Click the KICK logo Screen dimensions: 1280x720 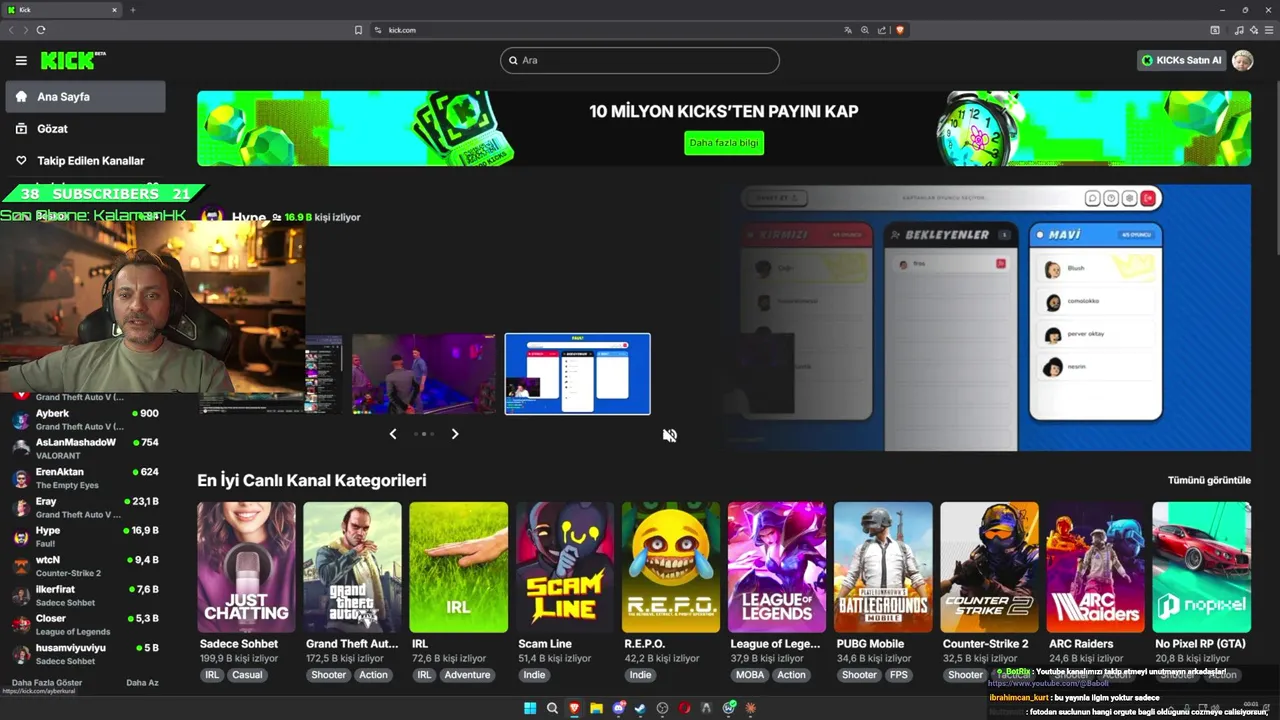(x=73, y=61)
